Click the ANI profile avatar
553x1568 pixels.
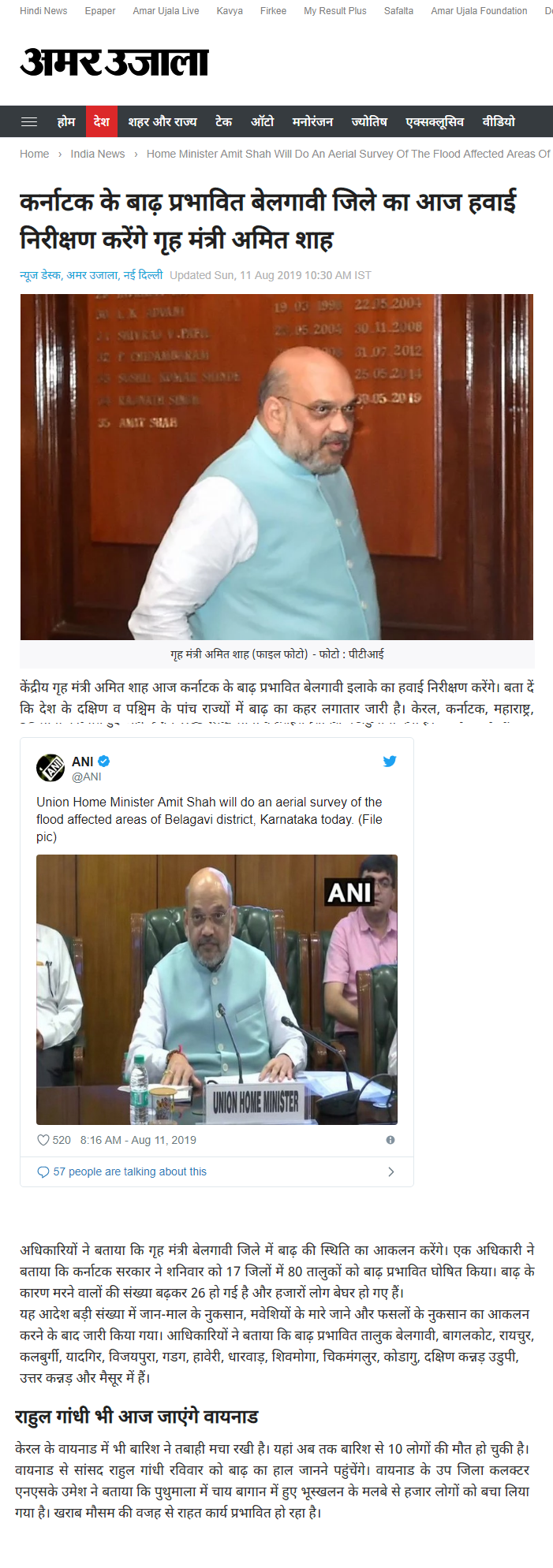[50, 767]
